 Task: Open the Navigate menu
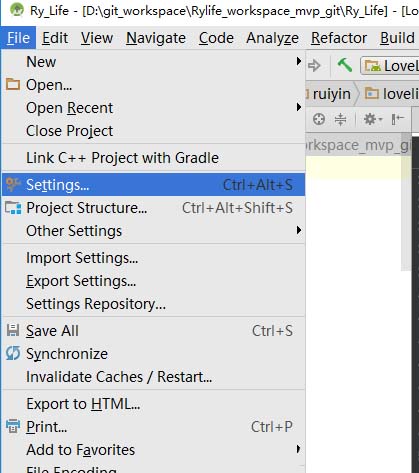coord(156,38)
